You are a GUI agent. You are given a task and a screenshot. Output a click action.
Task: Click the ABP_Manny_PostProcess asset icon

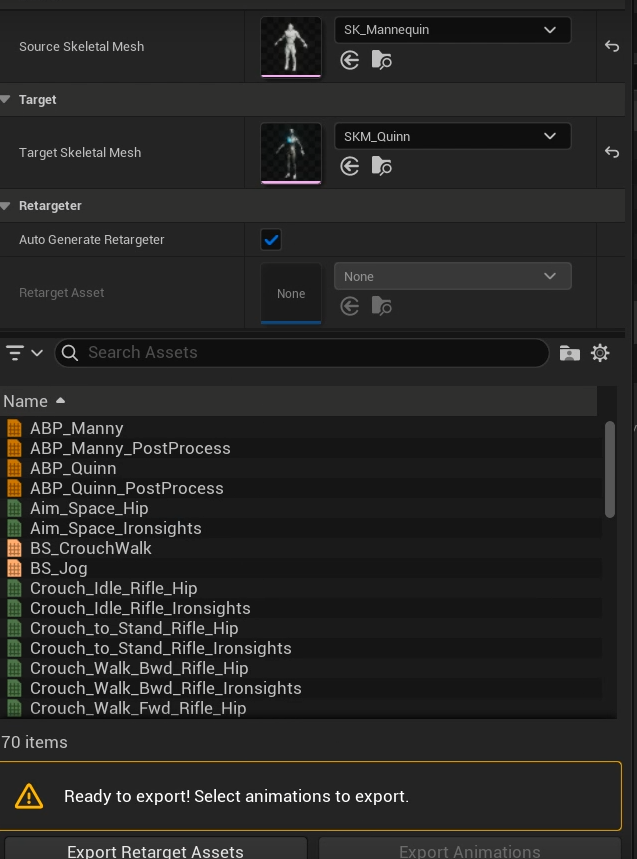(14, 448)
